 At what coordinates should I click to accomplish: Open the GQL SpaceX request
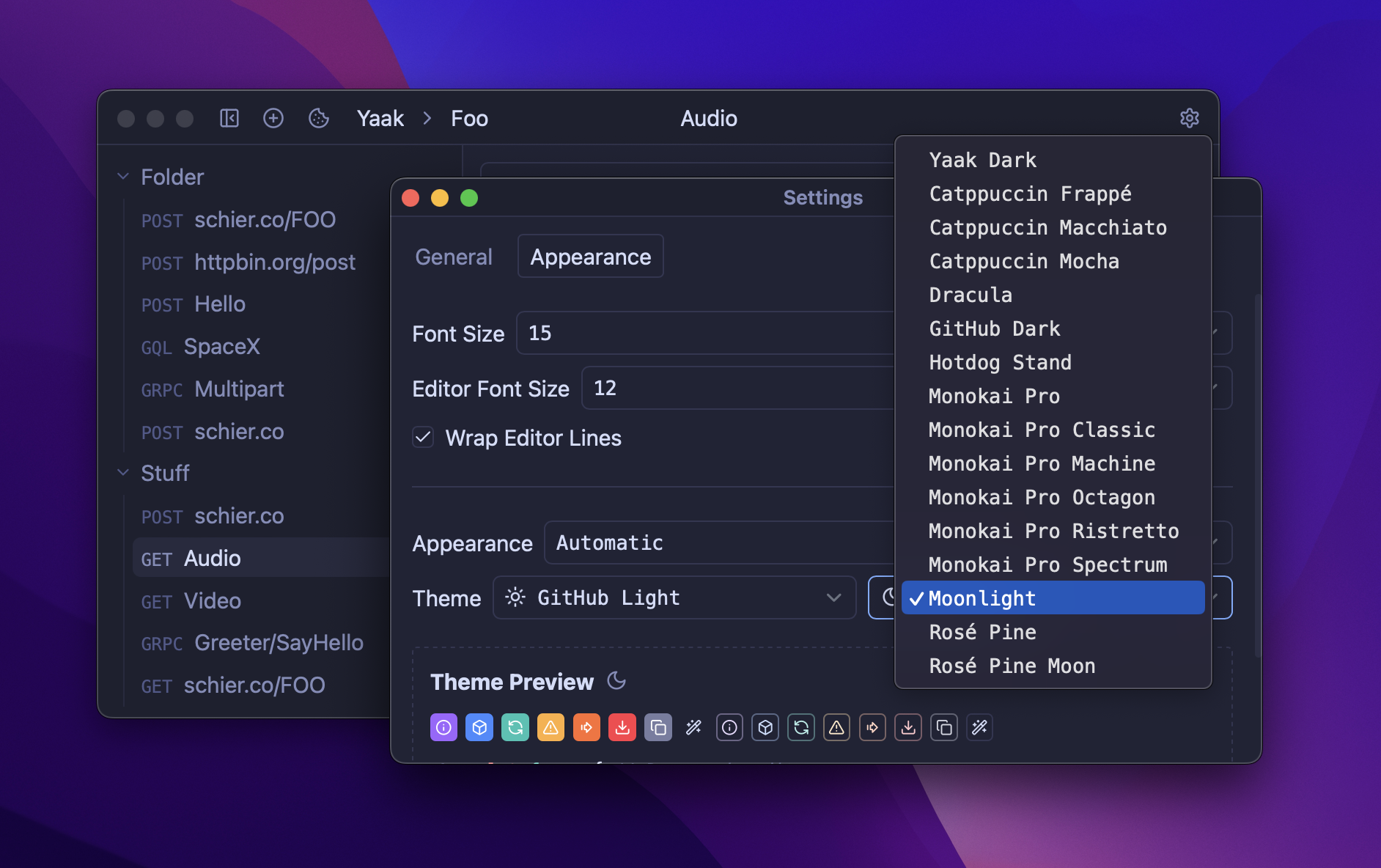point(260,346)
